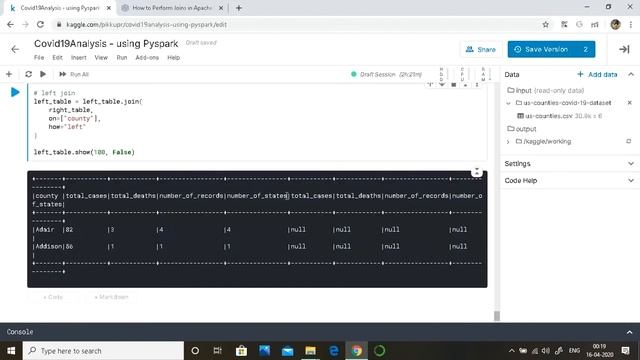This screenshot has width=640, height=360.
Task: Open the Windows Start menu
Action: click(x=11, y=351)
